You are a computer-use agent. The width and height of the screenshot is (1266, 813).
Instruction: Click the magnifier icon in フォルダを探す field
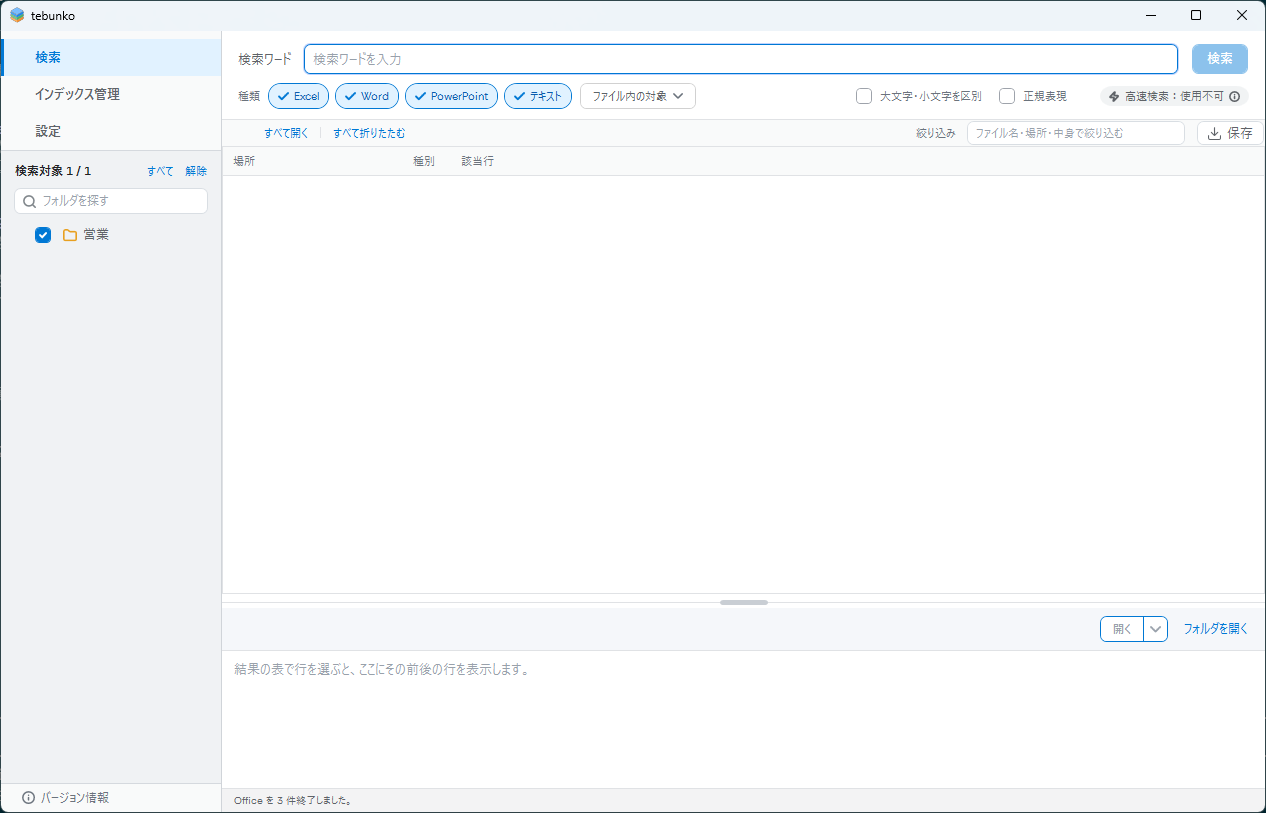(x=29, y=201)
